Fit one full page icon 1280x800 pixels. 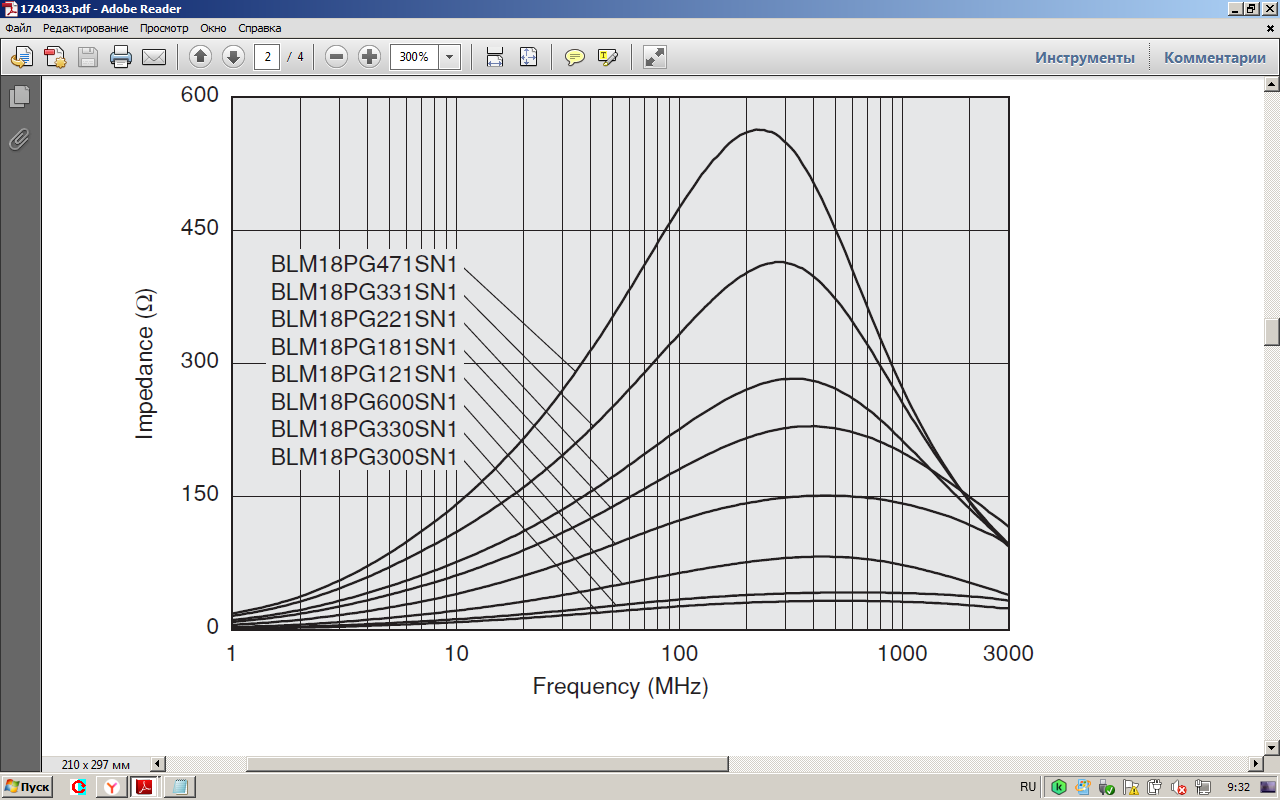528,57
